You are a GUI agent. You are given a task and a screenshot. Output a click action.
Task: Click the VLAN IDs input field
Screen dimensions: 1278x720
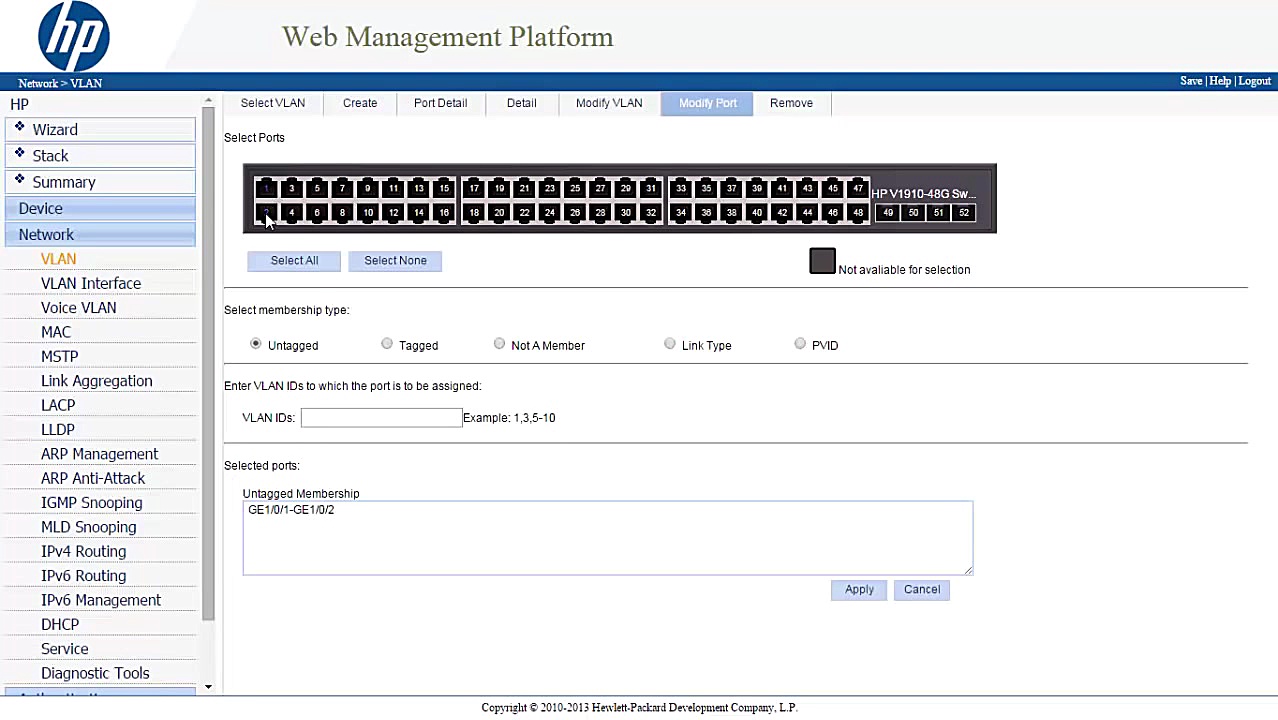[x=381, y=417]
